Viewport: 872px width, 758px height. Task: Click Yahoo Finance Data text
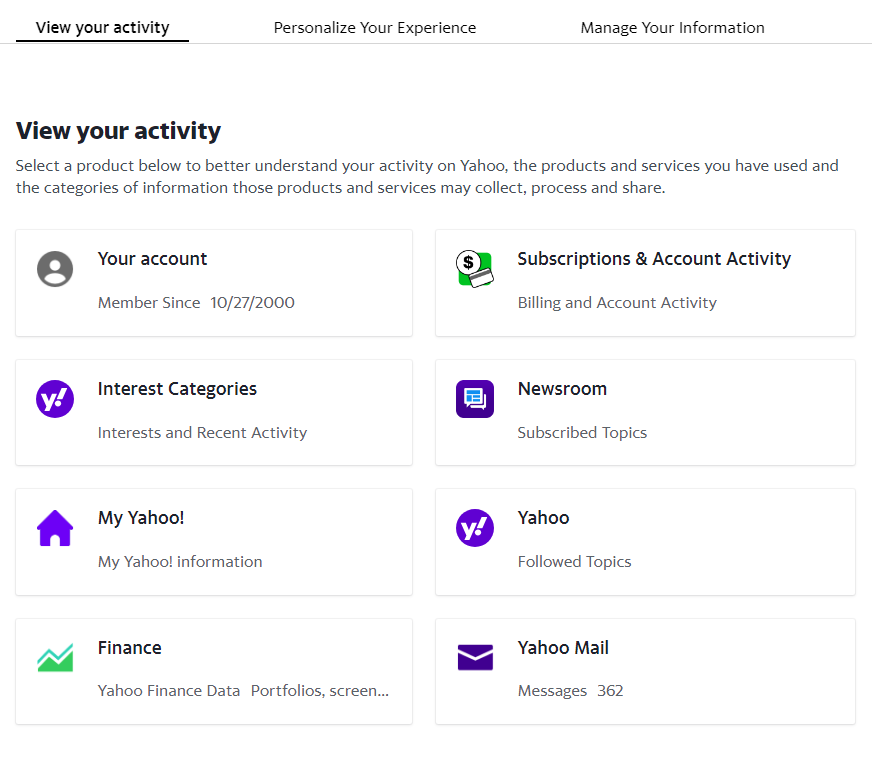pyautogui.click(x=169, y=691)
